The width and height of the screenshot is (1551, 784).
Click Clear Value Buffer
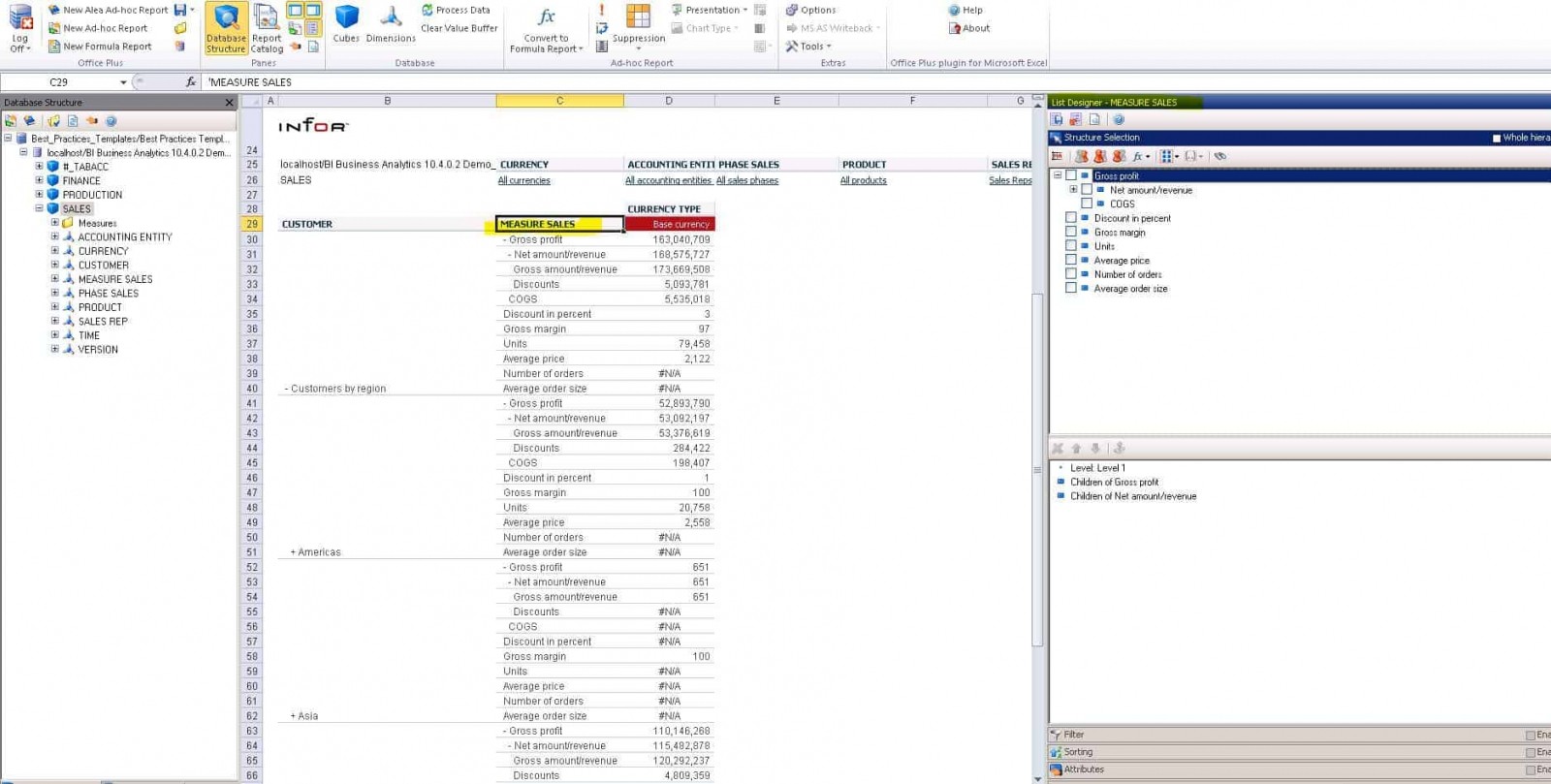point(459,28)
